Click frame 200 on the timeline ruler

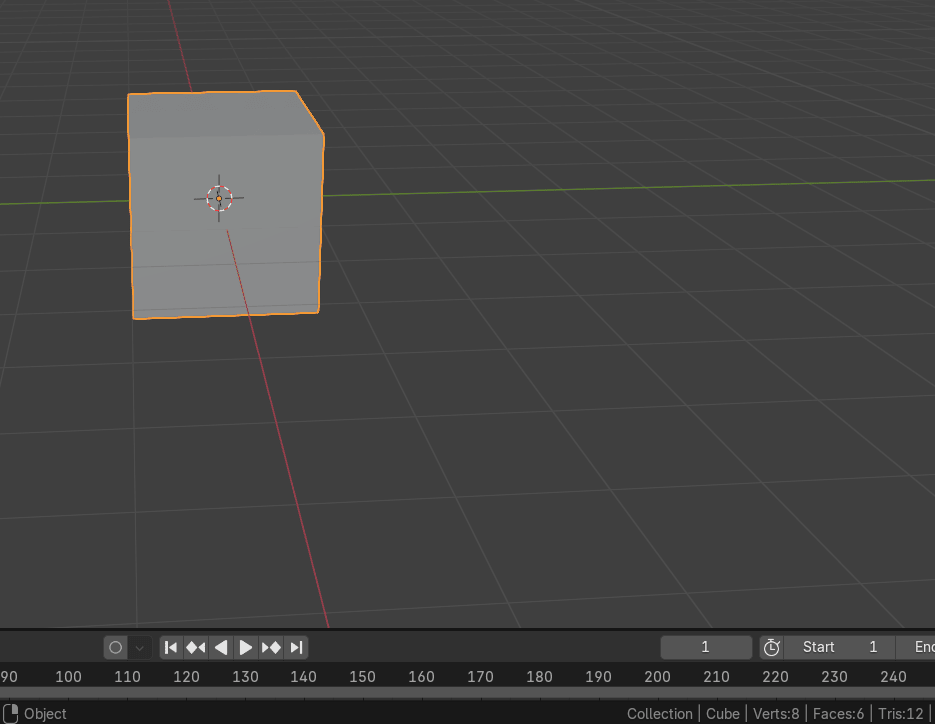[x=657, y=677]
